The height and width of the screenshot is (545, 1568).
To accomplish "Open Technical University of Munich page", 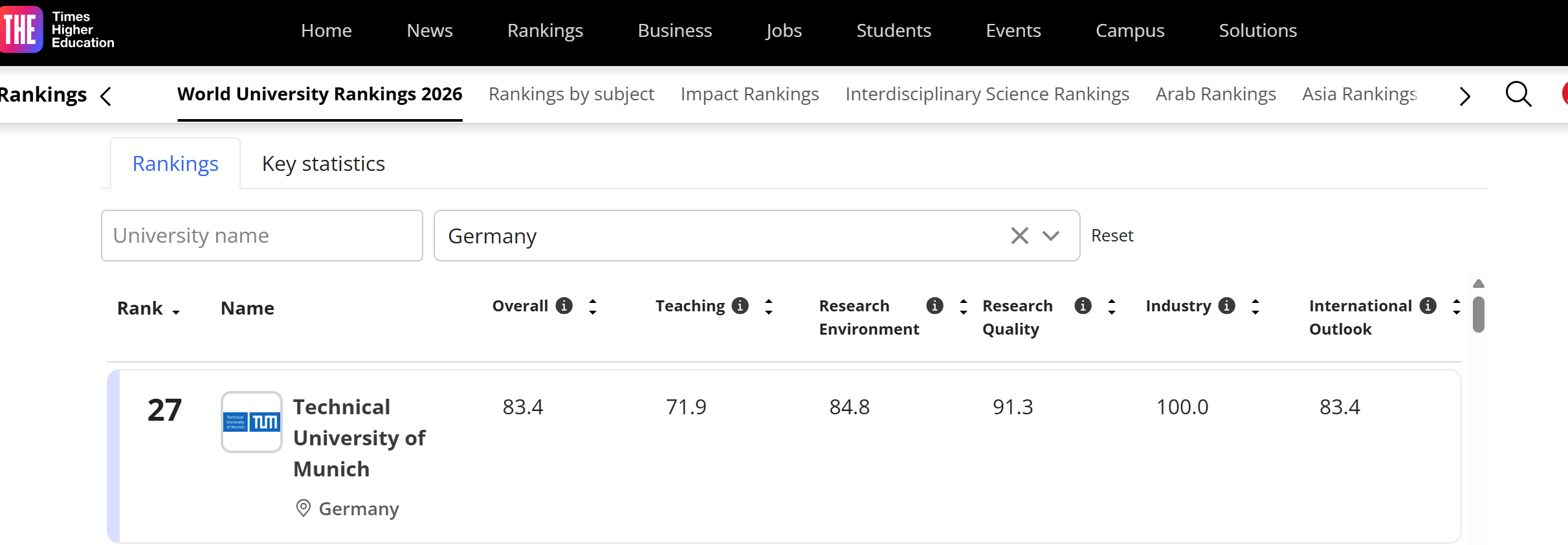I will (359, 438).
